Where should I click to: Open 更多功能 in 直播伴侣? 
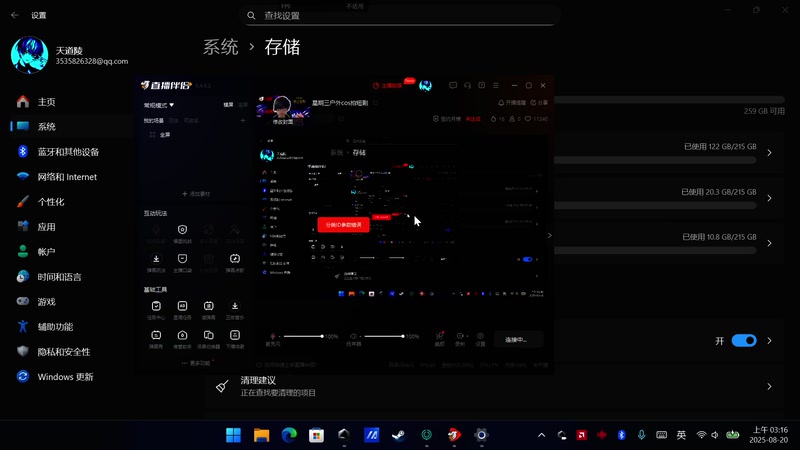pos(196,363)
